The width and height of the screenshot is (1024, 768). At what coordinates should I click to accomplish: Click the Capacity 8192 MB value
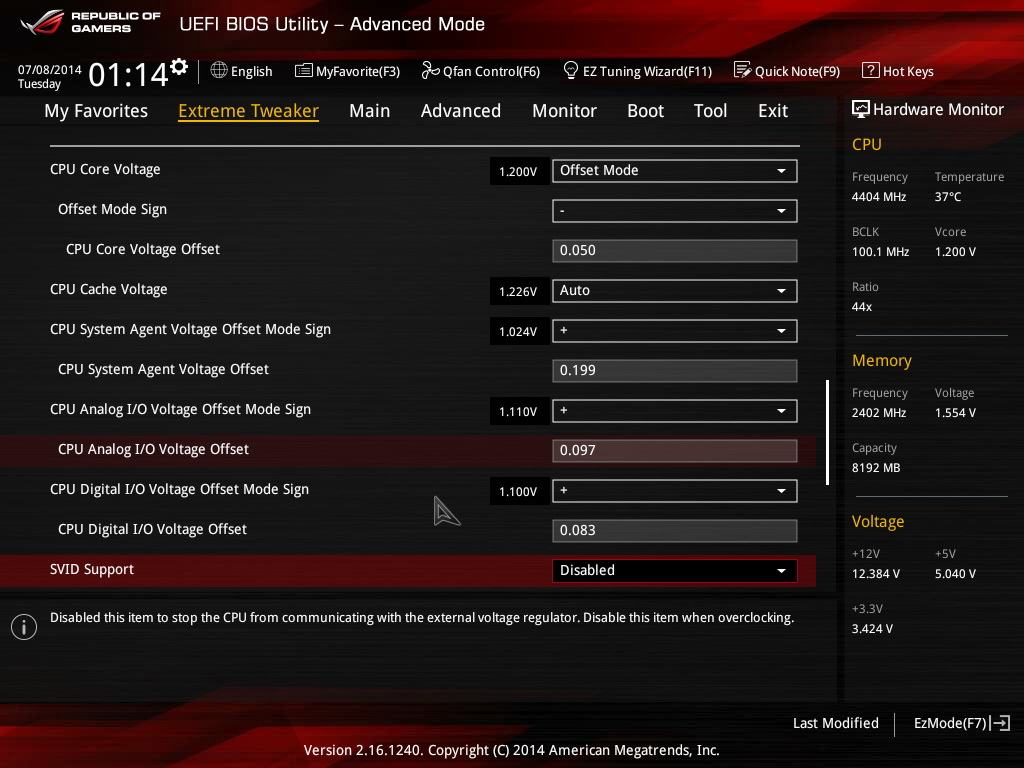pos(876,468)
